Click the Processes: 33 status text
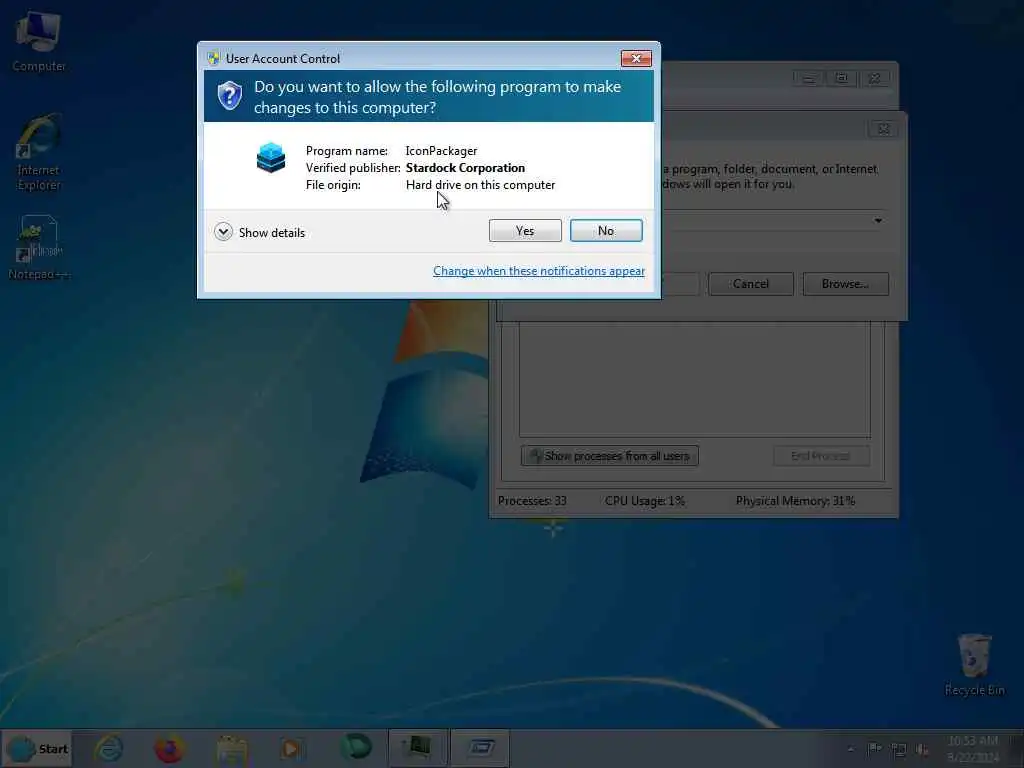This screenshot has width=1024, height=768. point(532,501)
